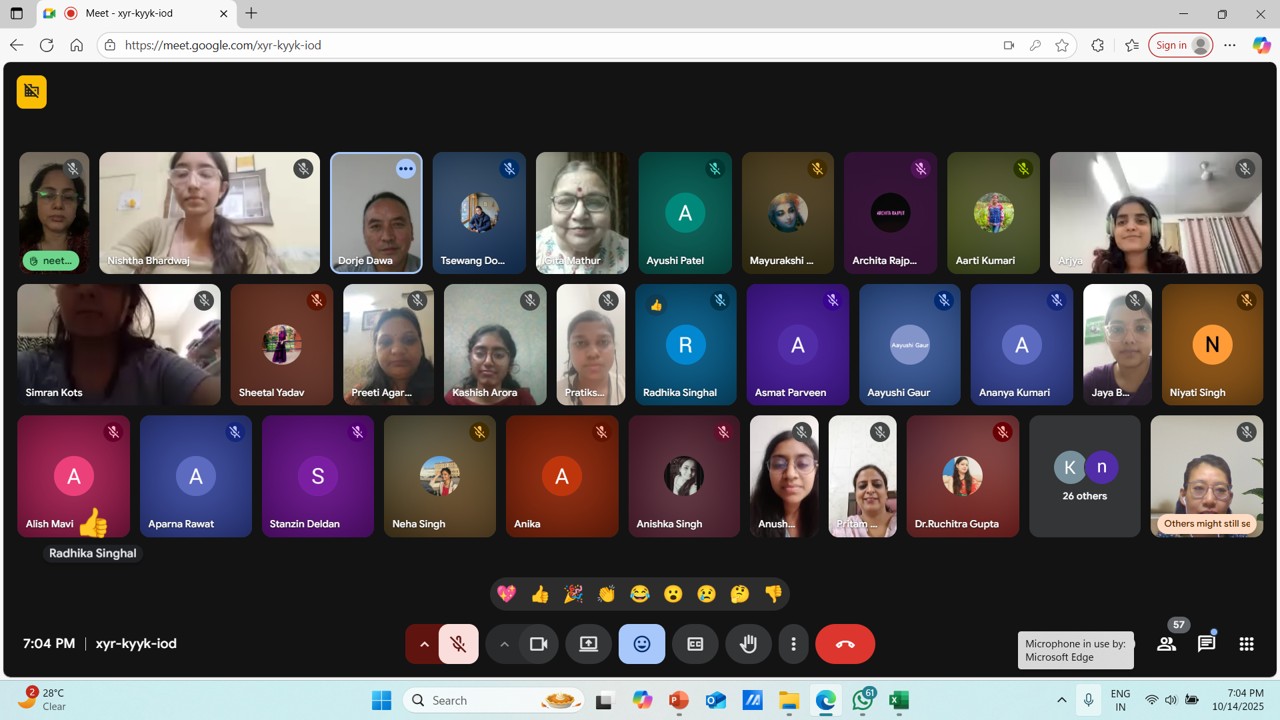This screenshot has height=720, width=1280.
Task: Turn on closed captions
Action: (695, 644)
